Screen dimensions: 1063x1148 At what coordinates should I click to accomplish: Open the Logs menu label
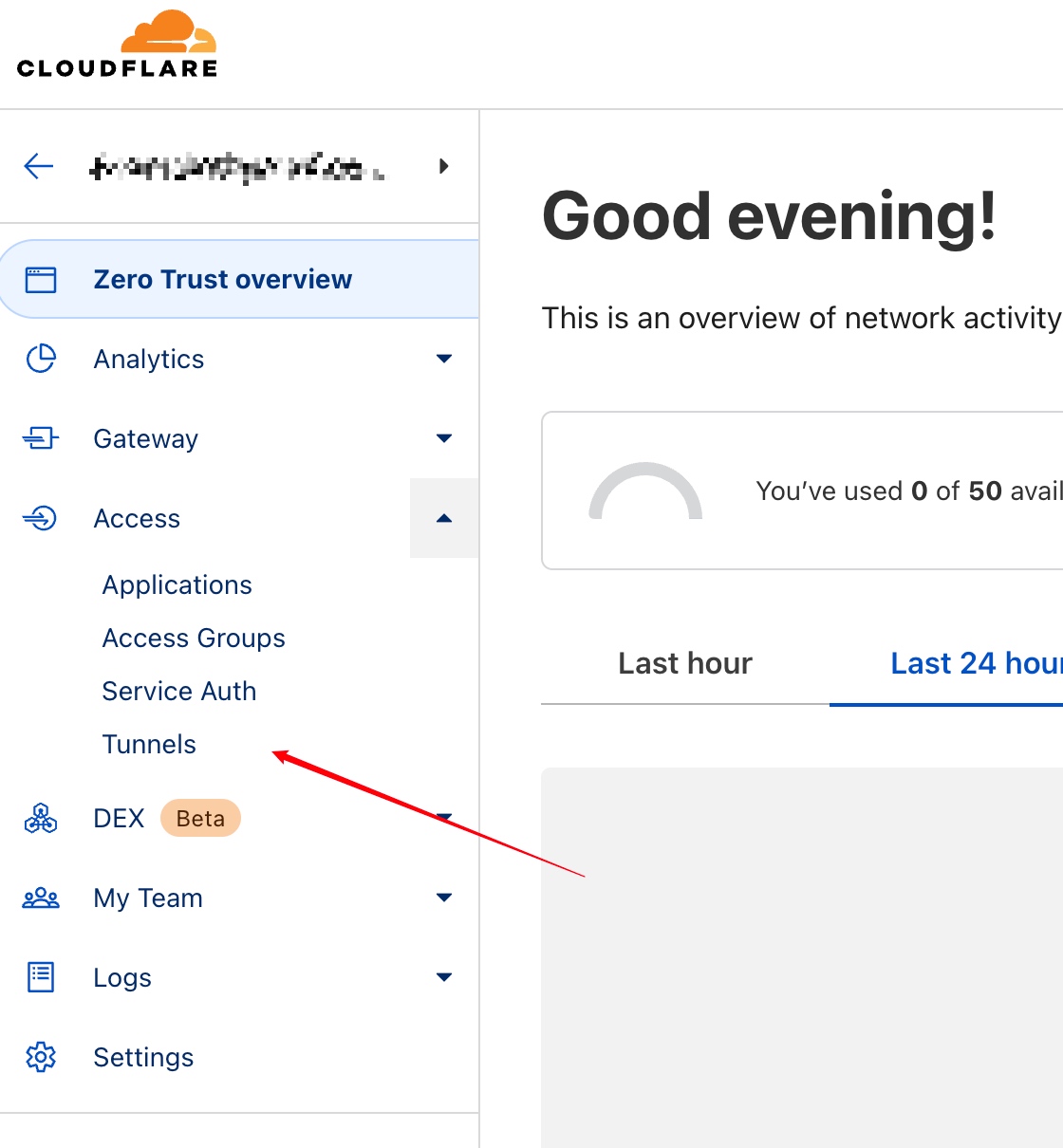pos(122,978)
